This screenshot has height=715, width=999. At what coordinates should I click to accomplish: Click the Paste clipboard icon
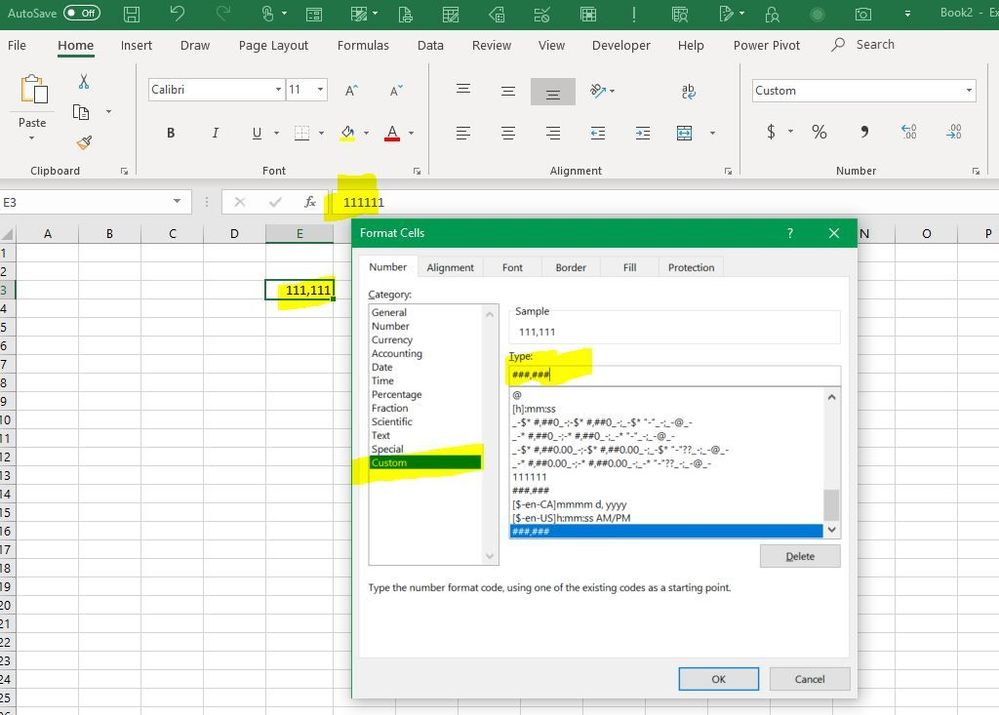coord(33,89)
